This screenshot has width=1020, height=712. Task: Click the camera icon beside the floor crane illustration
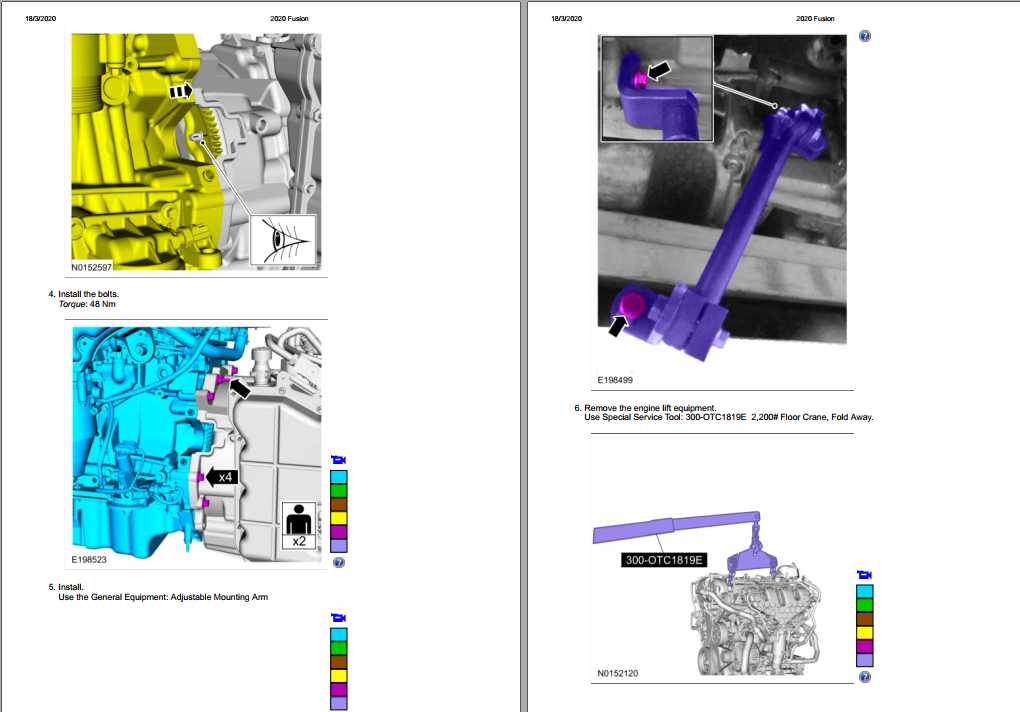tap(865, 575)
